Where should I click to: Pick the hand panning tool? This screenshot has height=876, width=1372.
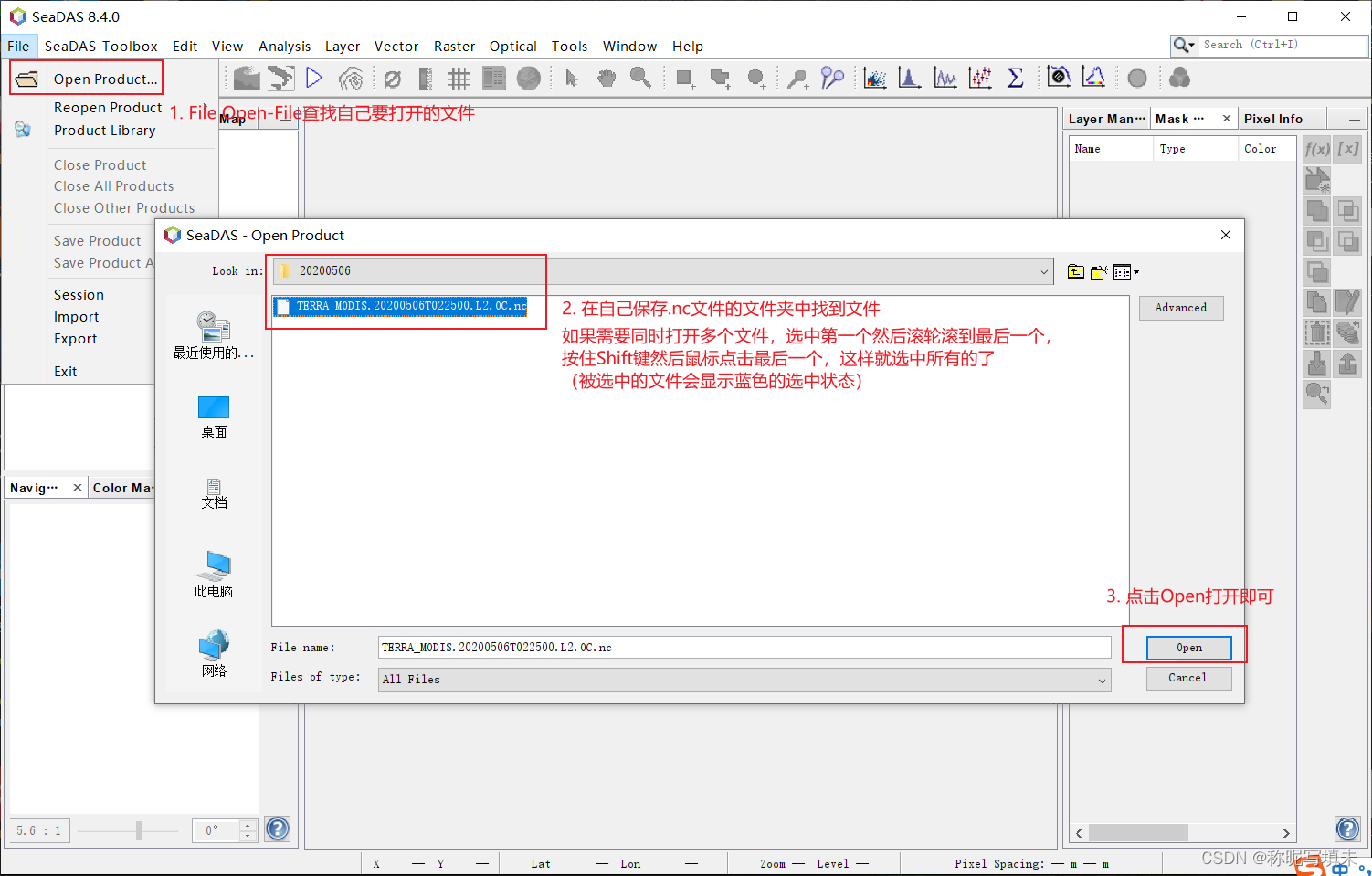[x=607, y=79]
